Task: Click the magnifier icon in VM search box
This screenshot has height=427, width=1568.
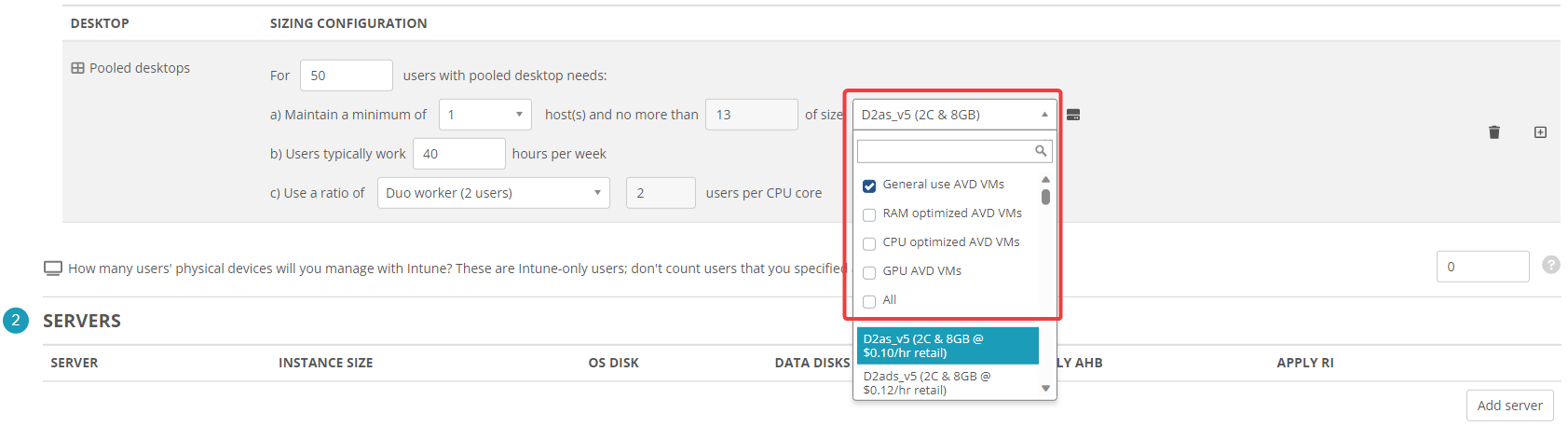Action: pyautogui.click(x=1041, y=151)
